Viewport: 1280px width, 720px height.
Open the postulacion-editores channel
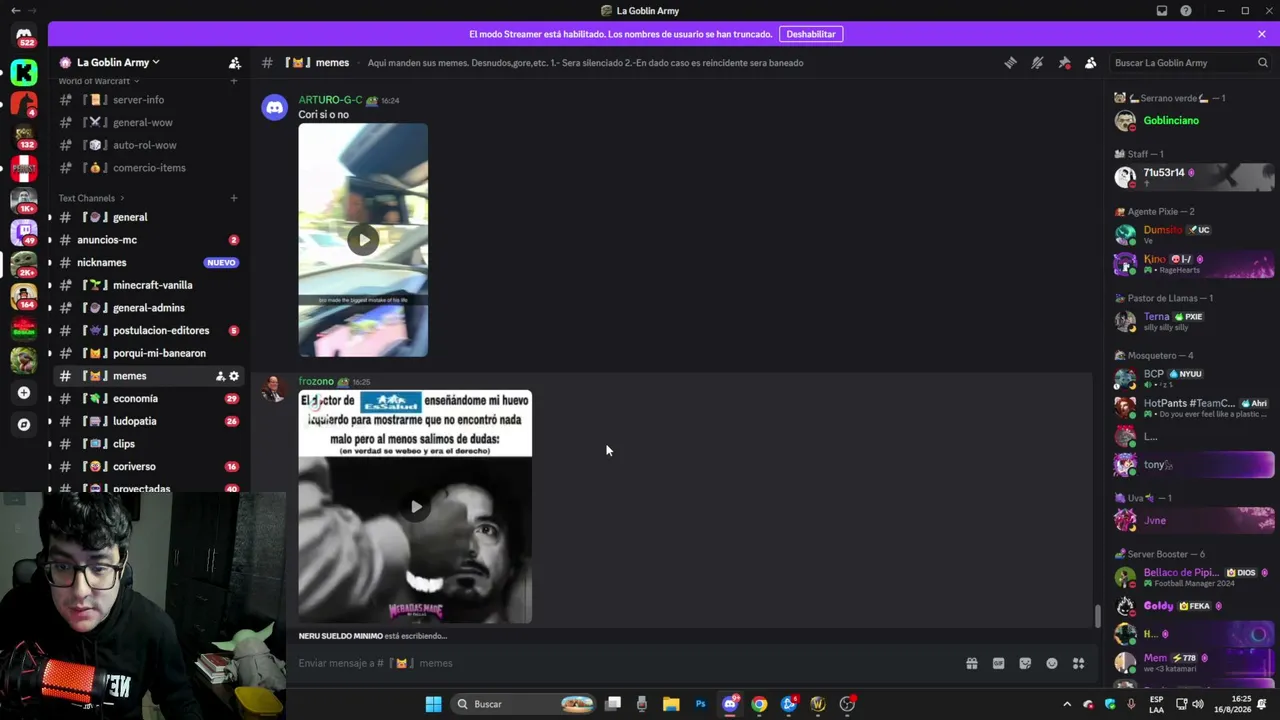(x=149, y=330)
